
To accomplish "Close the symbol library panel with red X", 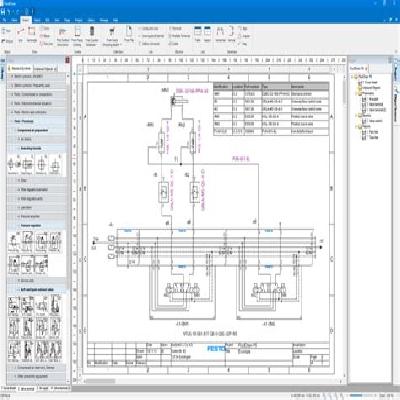I will 68,60.
